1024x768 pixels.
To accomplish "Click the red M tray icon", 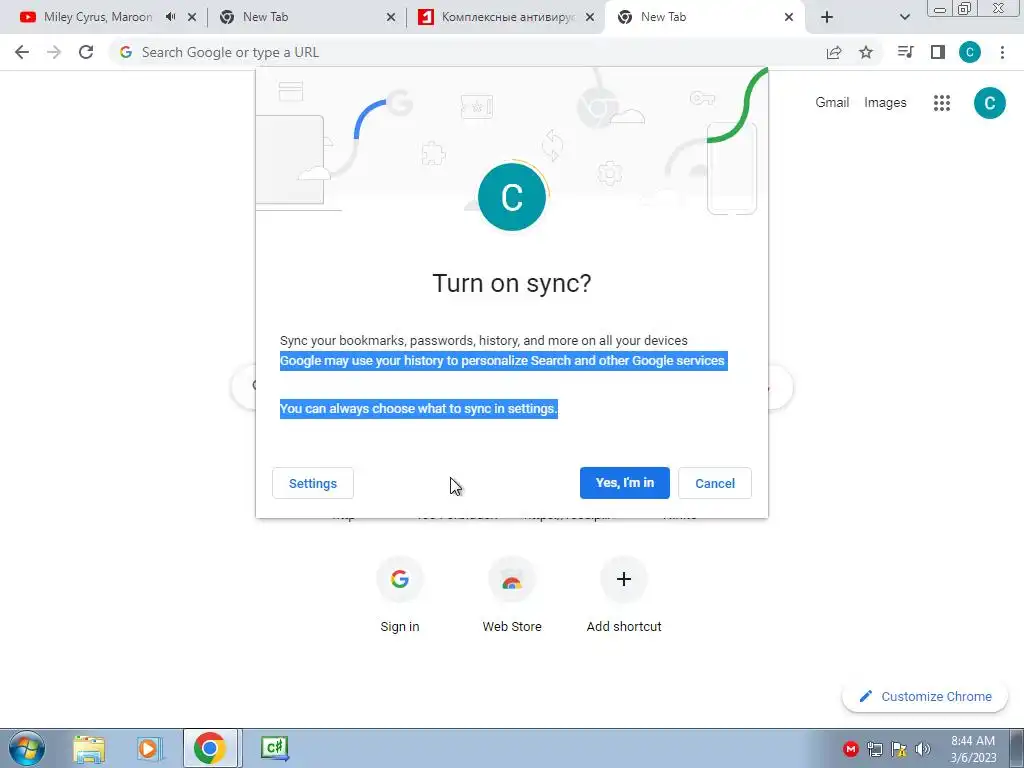I will coord(850,749).
